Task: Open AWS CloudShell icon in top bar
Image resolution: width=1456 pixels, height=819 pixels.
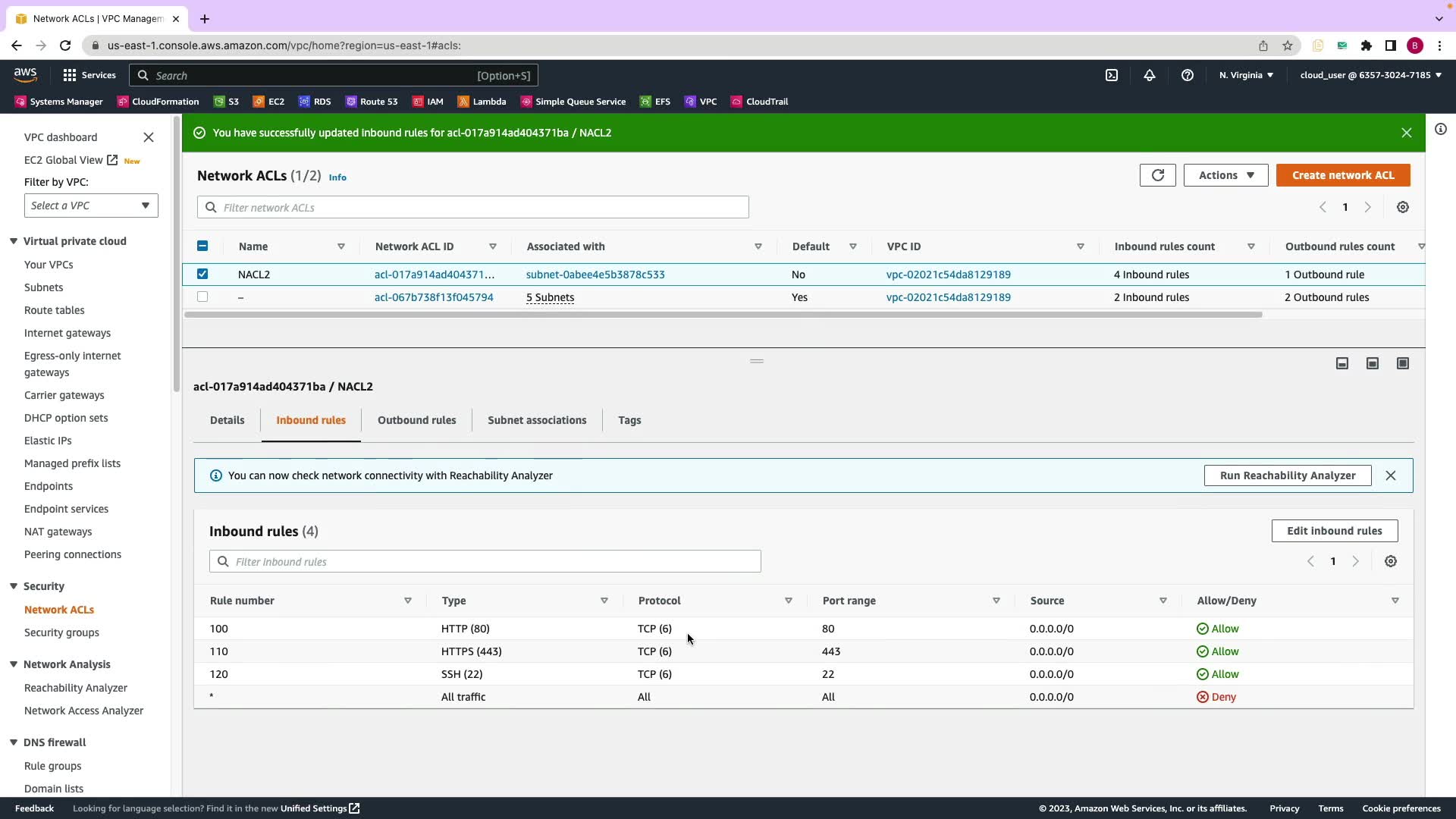Action: coord(1111,75)
